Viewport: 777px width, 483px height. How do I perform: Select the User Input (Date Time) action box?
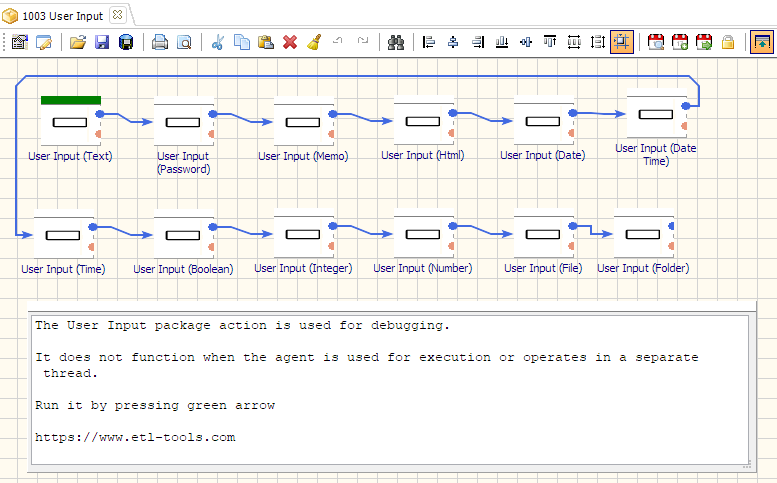656,115
